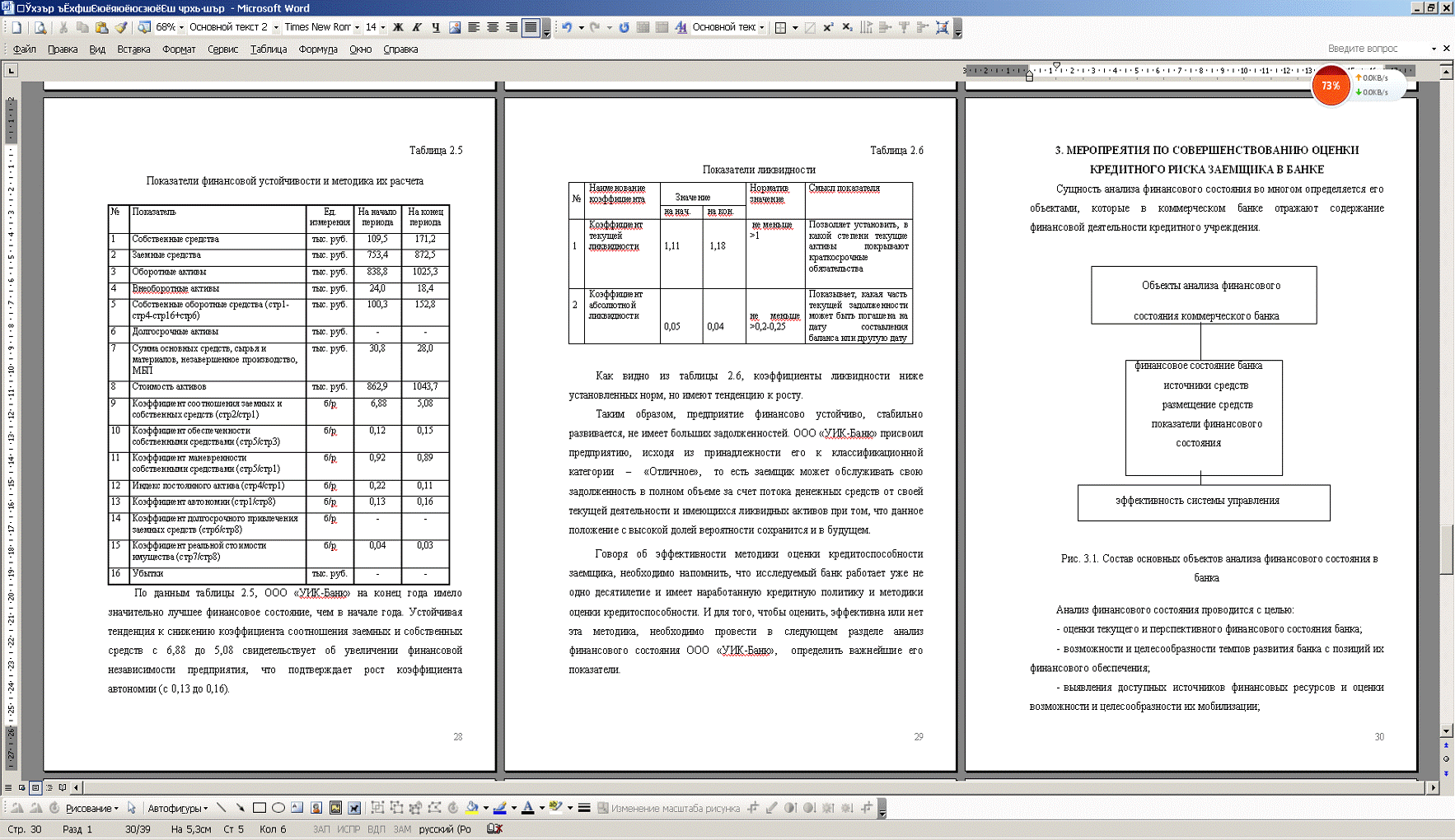Click the Paste clipboard icon
The height and width of the screenshot is (840, 1455).
tap(101, 27)
